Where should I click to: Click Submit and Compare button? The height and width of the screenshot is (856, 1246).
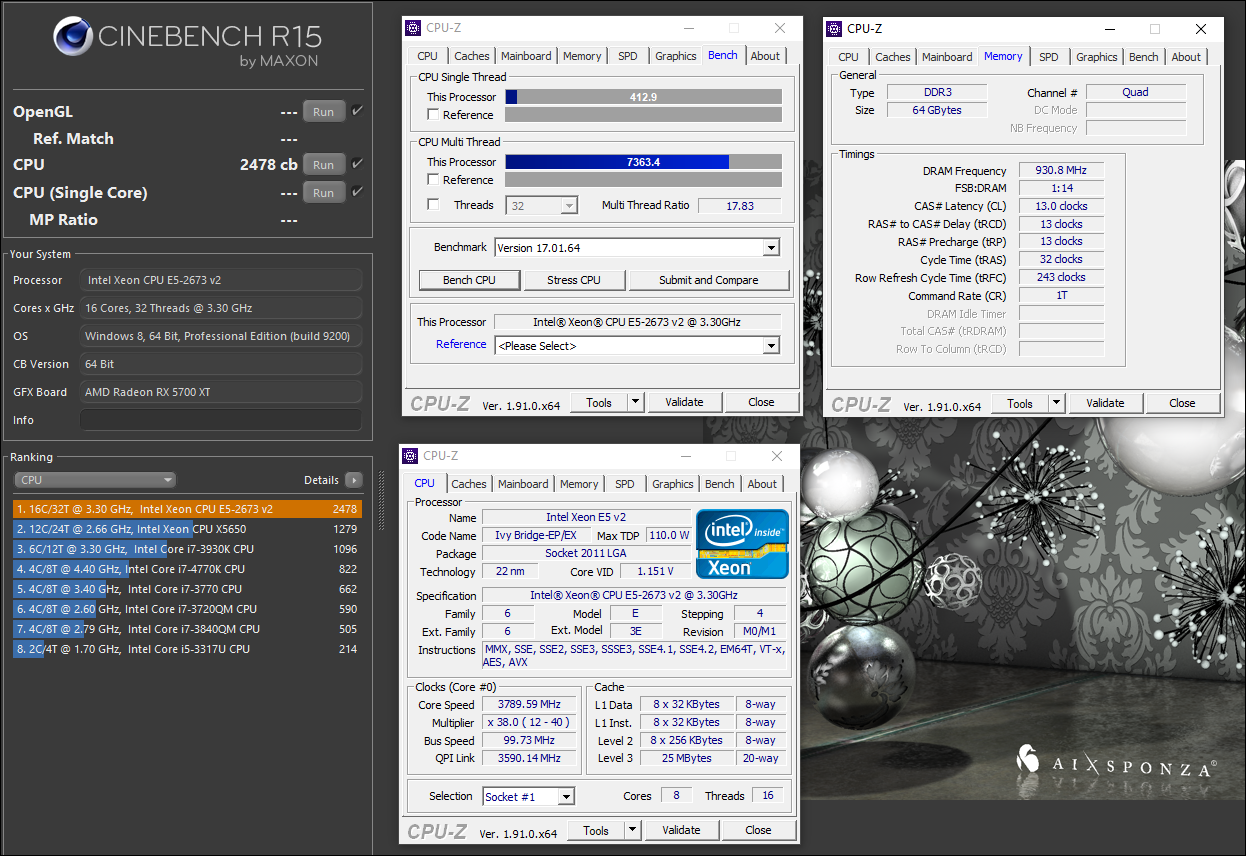pyautogui.click(x=709, y=280)
